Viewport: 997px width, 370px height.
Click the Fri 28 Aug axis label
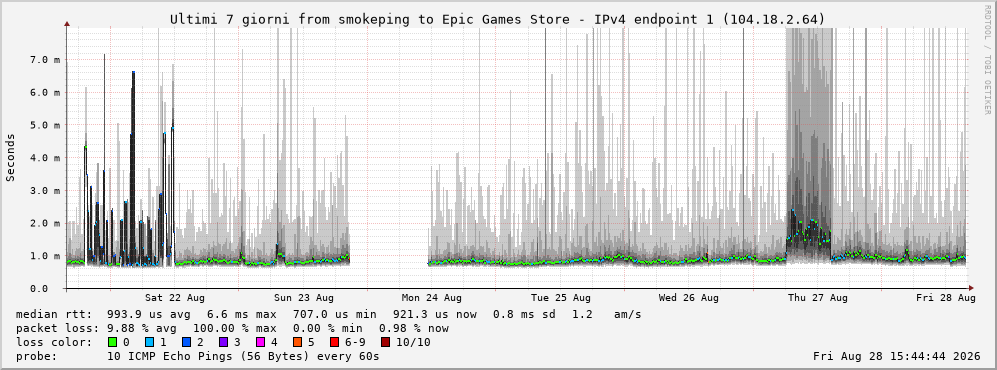tap(945, 298)
